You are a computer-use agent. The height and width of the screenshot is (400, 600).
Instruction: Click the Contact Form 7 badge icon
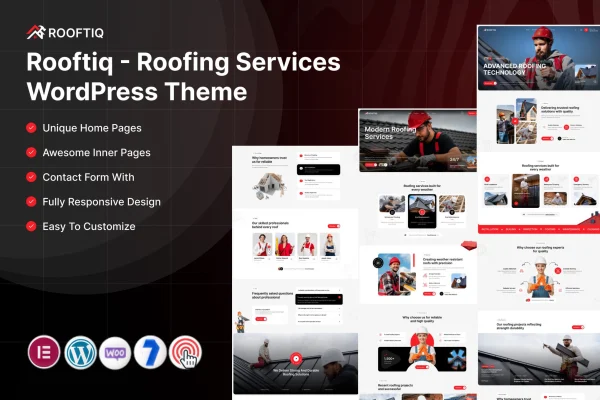(x=150, y=352)
